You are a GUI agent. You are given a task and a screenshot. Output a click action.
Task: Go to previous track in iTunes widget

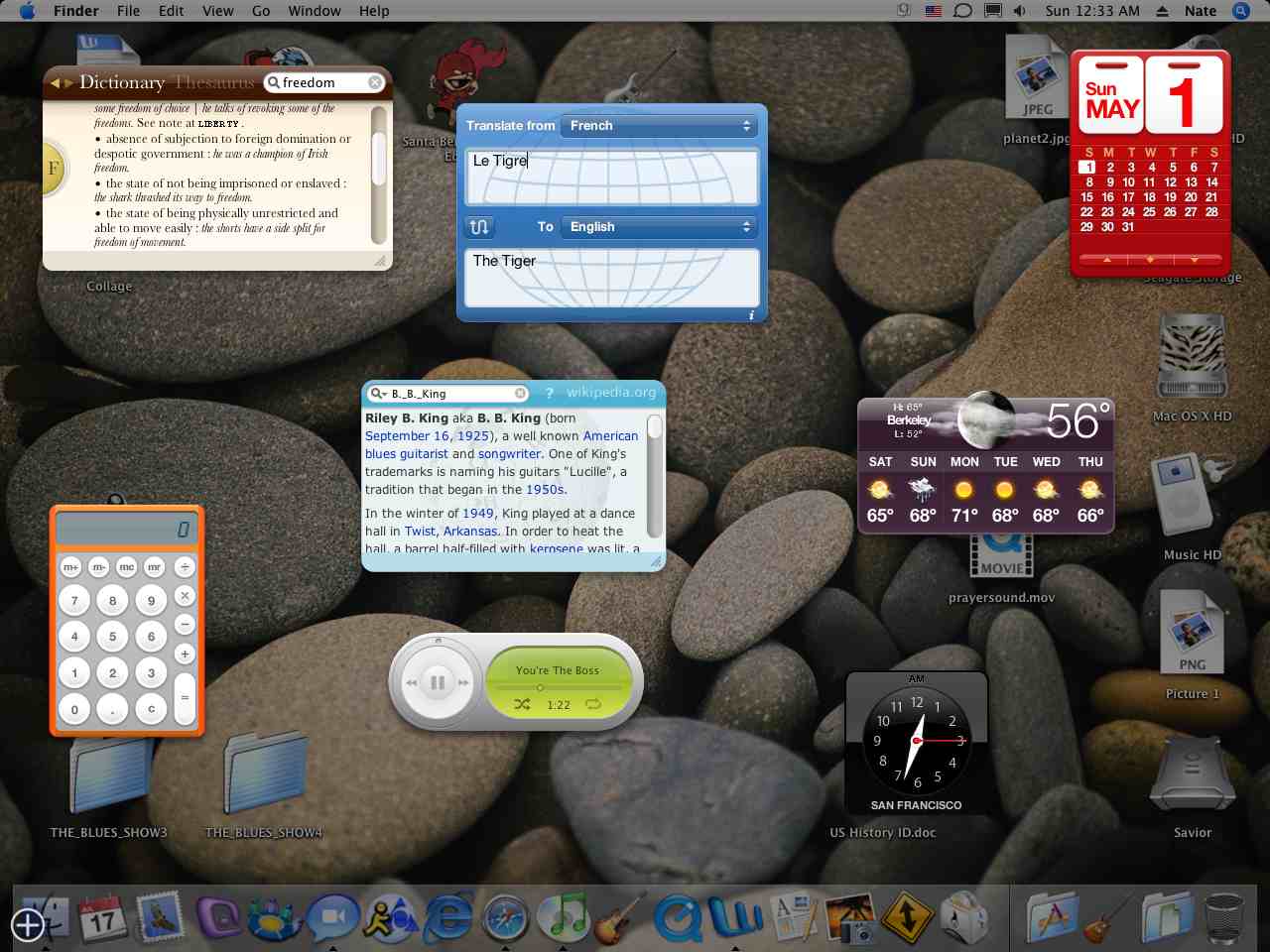pos(411,682)
